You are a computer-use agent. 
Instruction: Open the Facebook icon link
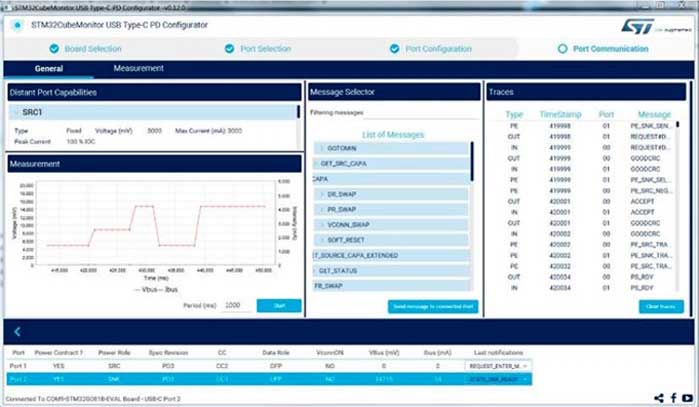(x=673, y=398)
